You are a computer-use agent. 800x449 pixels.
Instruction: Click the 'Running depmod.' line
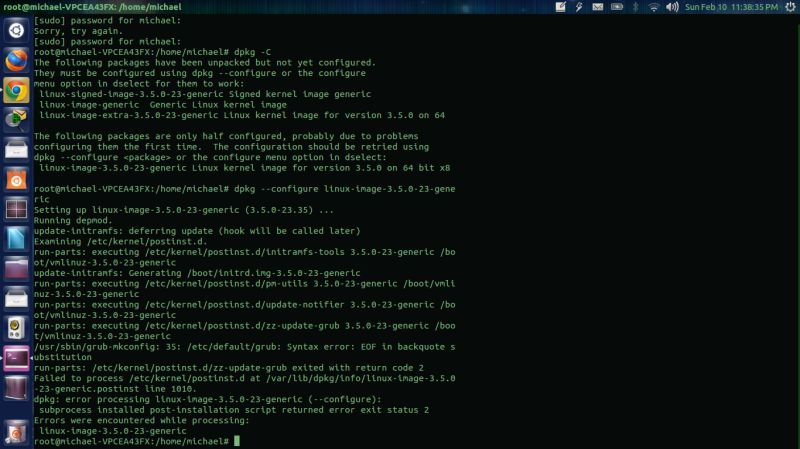(73, 220)
